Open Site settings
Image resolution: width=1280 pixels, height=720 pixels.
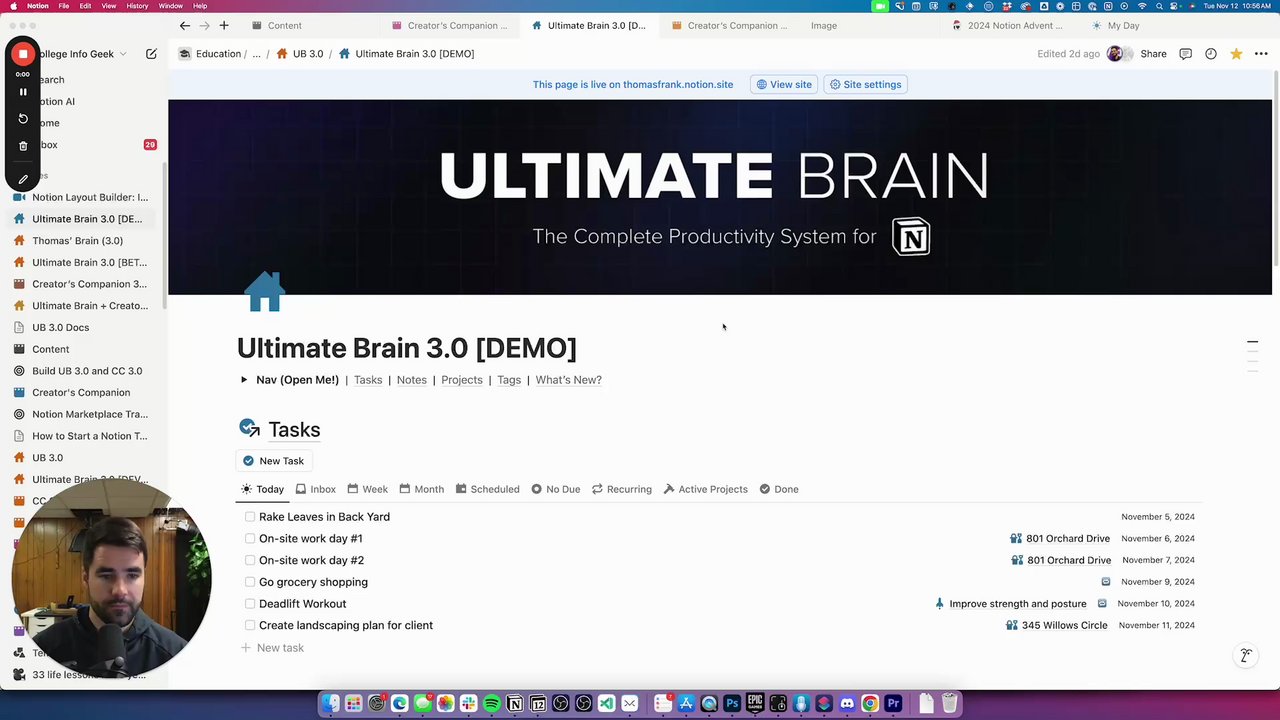pyautogui.click(x=865, y=84)
